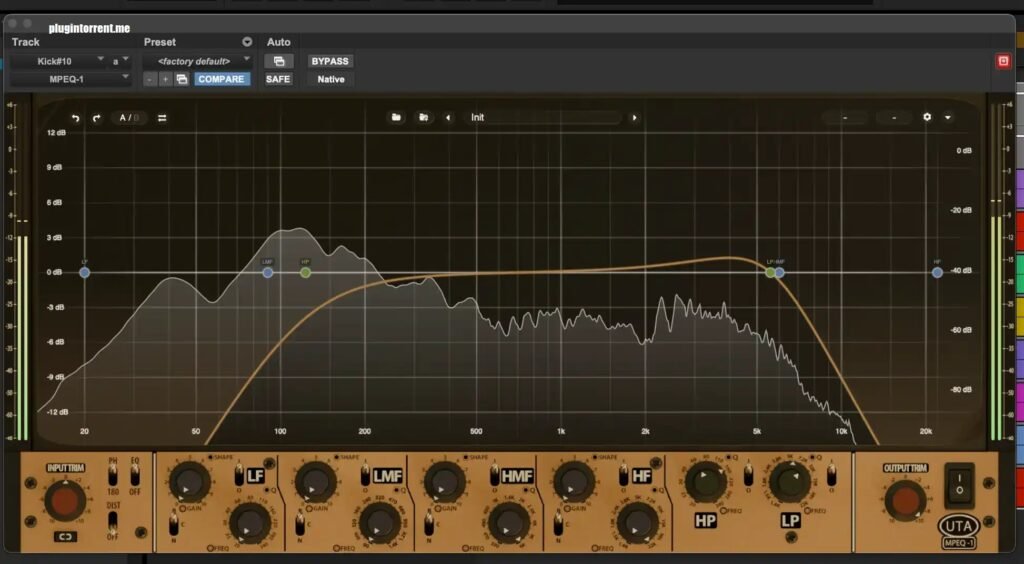Click the HF GAIN knob
The image size is (1024, 564).
click(x=573, y=482)
